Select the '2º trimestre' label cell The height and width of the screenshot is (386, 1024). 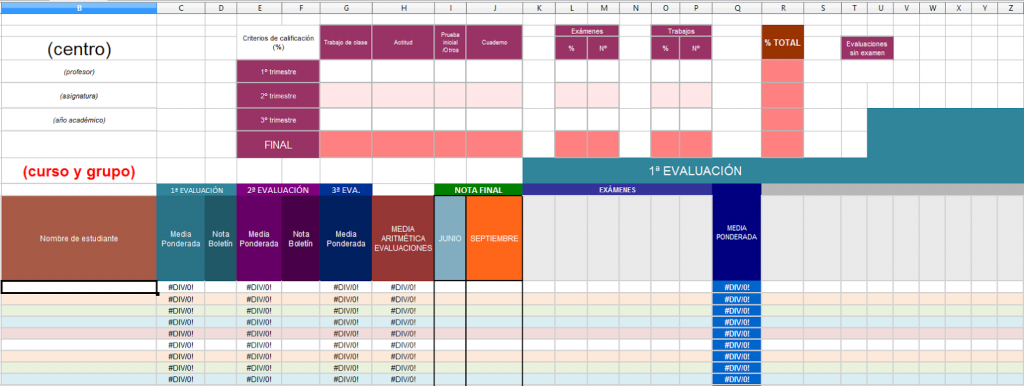pyautogui.click(x=278, y=95)
